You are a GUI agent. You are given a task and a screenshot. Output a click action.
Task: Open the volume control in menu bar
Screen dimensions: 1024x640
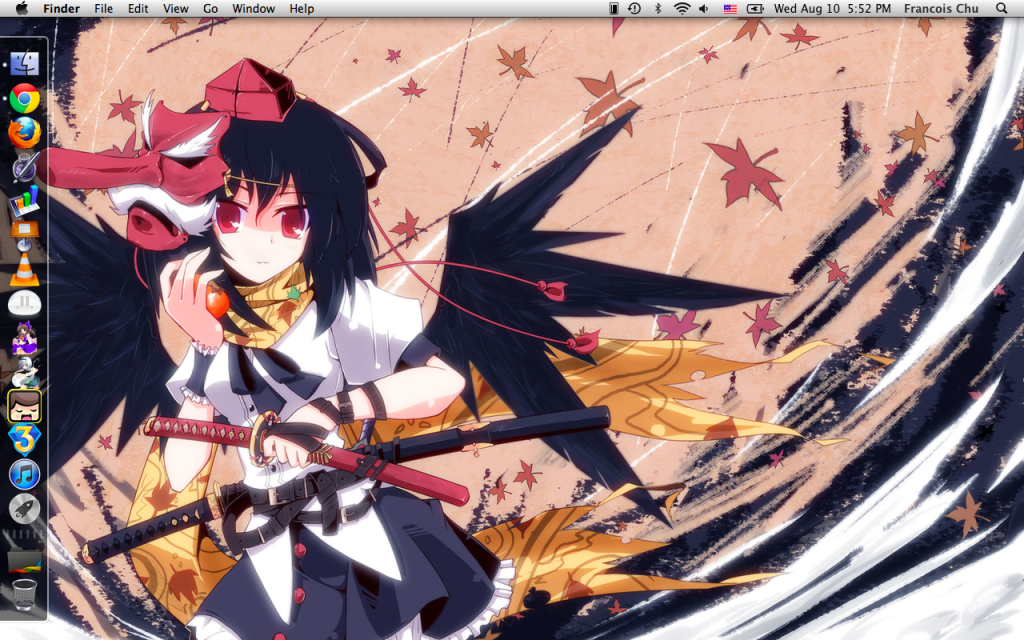704,8
